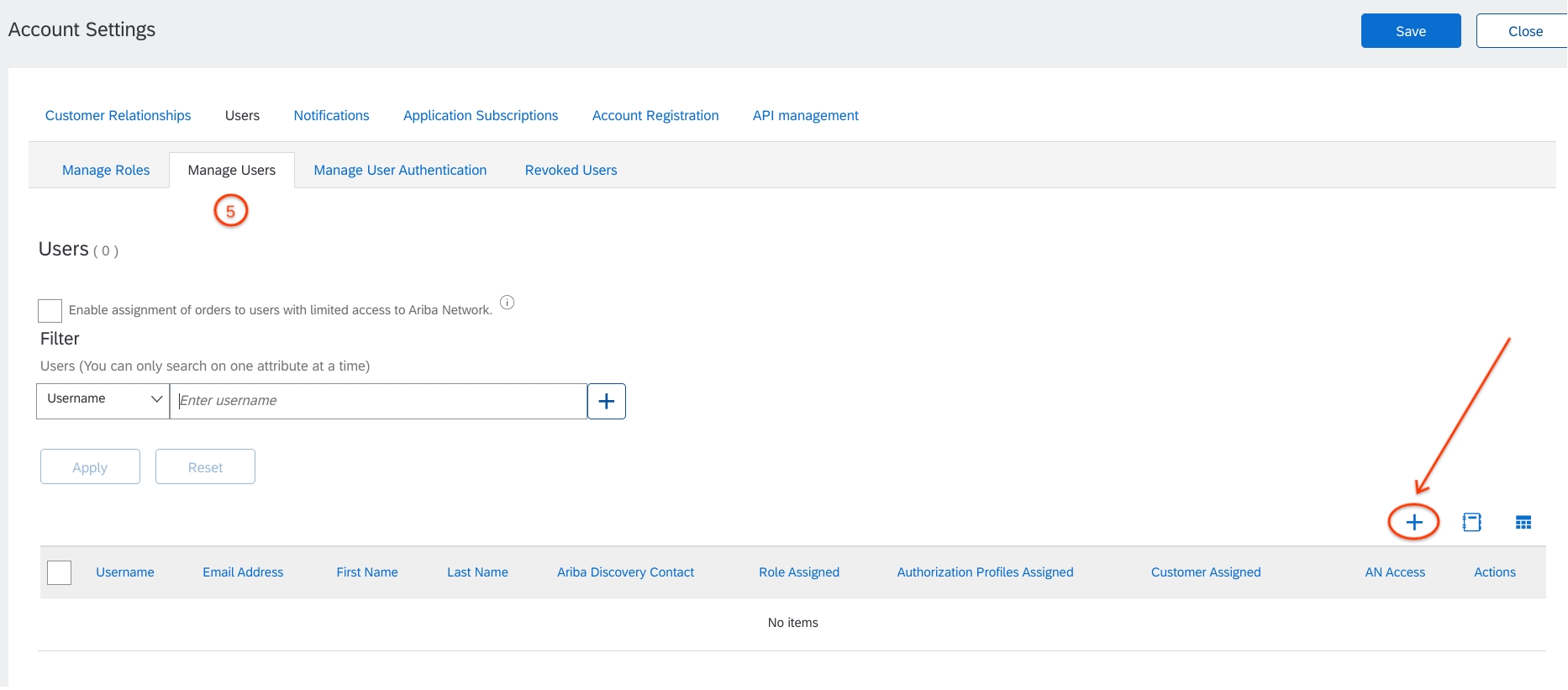Reset the user filter
The width and height of the screenshot is (1568, 690).
[205, 466]
